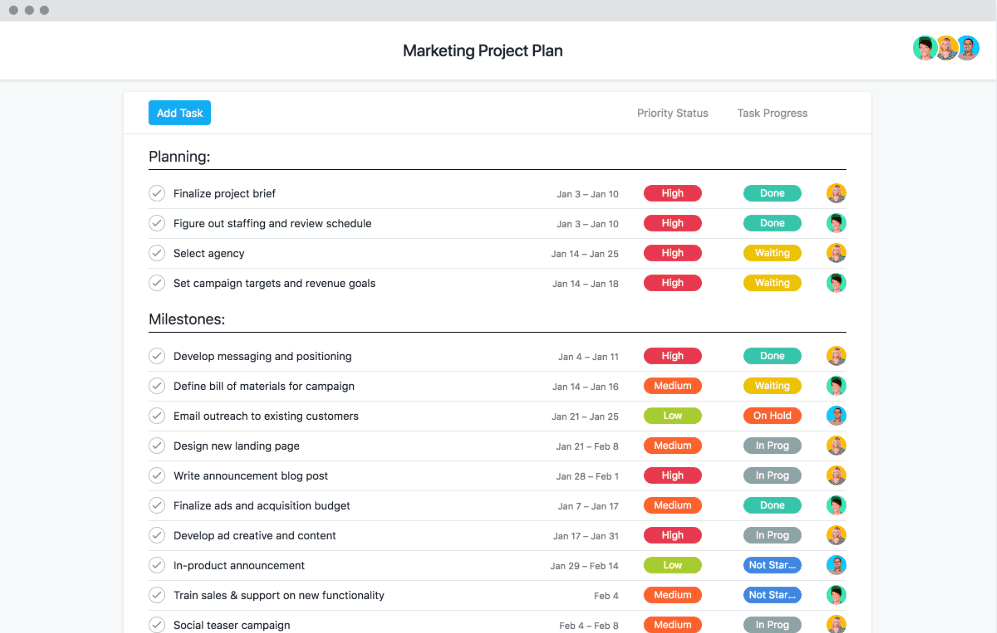The width and height of the screenshot is (997, 633).
Task: Open High priority dropdown for Select agency
Action: (672, 253)
